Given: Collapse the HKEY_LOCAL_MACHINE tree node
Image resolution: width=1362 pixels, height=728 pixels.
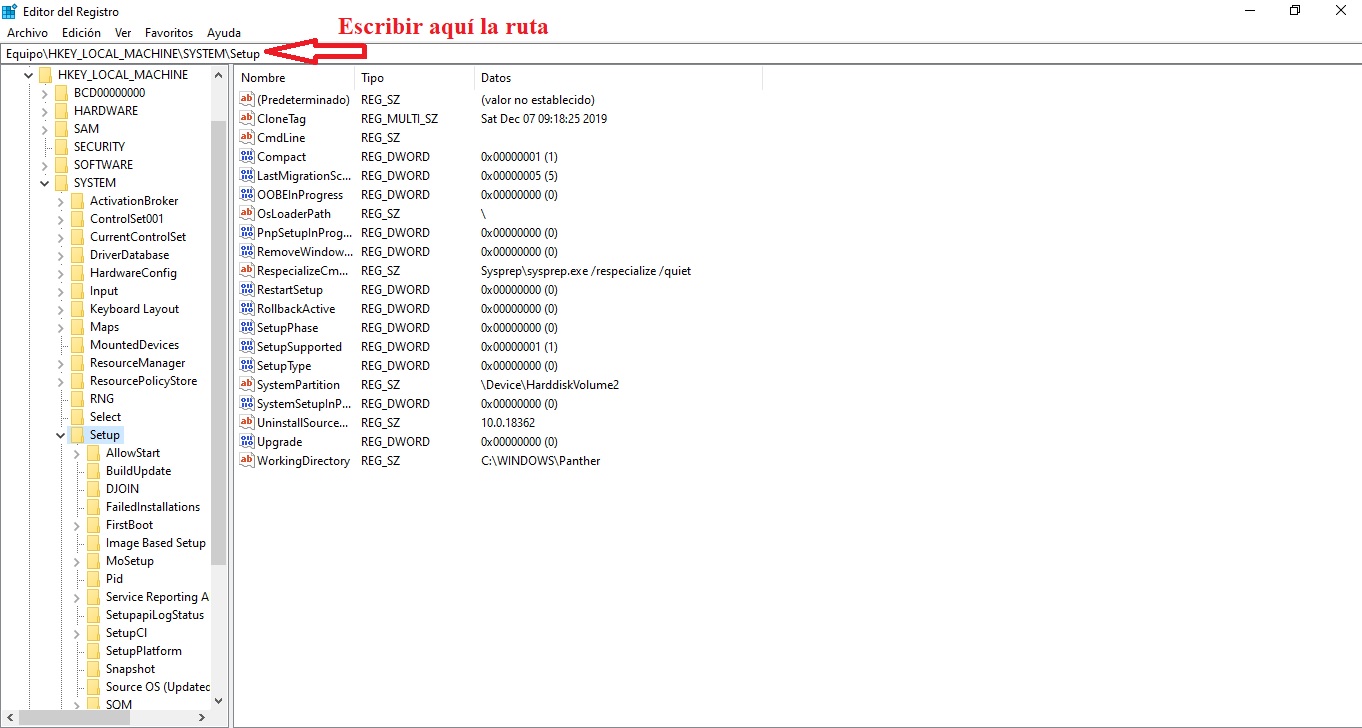Looking at the screenshot, I should 28,75.
